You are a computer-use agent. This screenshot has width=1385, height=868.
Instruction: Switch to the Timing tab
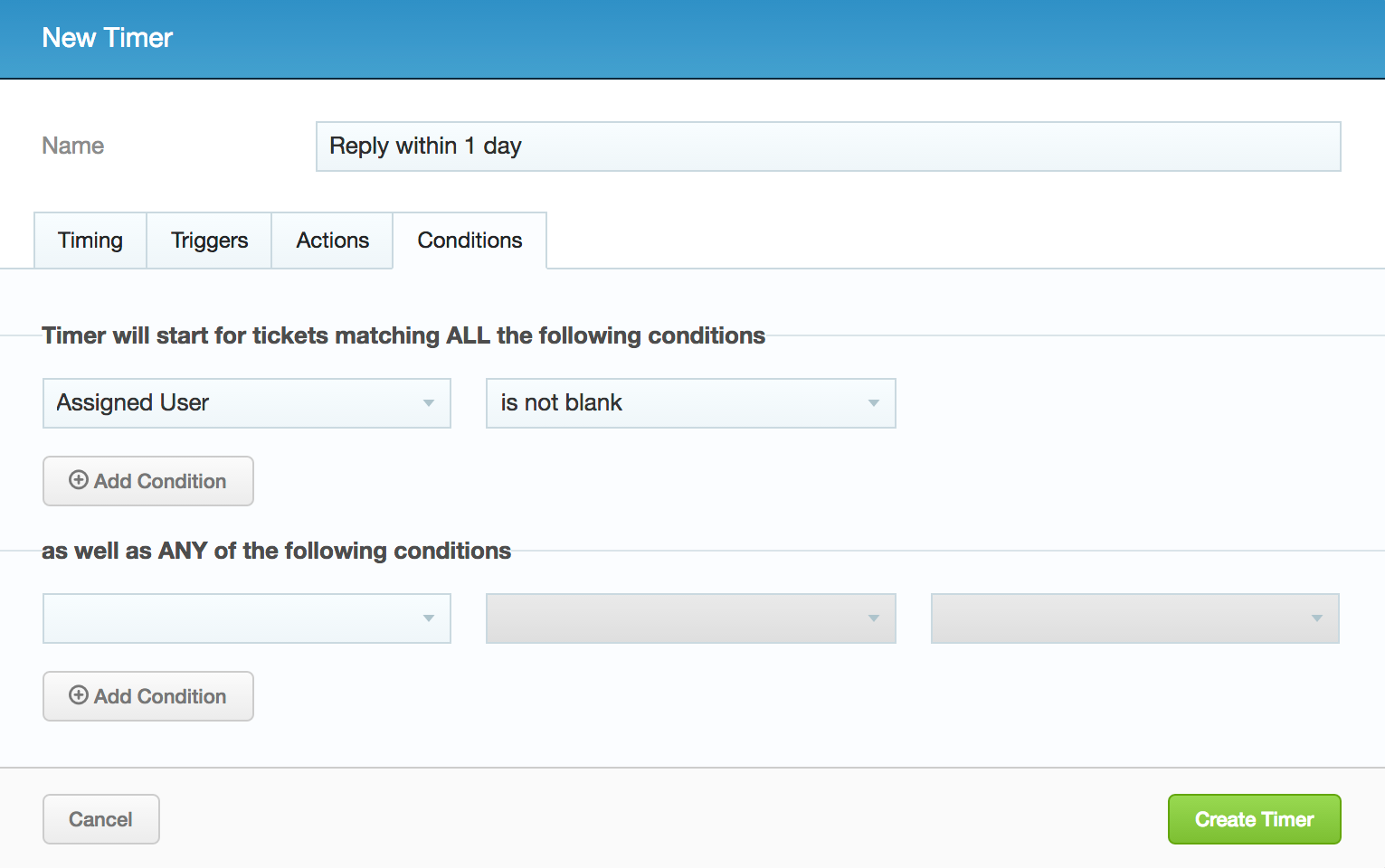tap(90, 241)
